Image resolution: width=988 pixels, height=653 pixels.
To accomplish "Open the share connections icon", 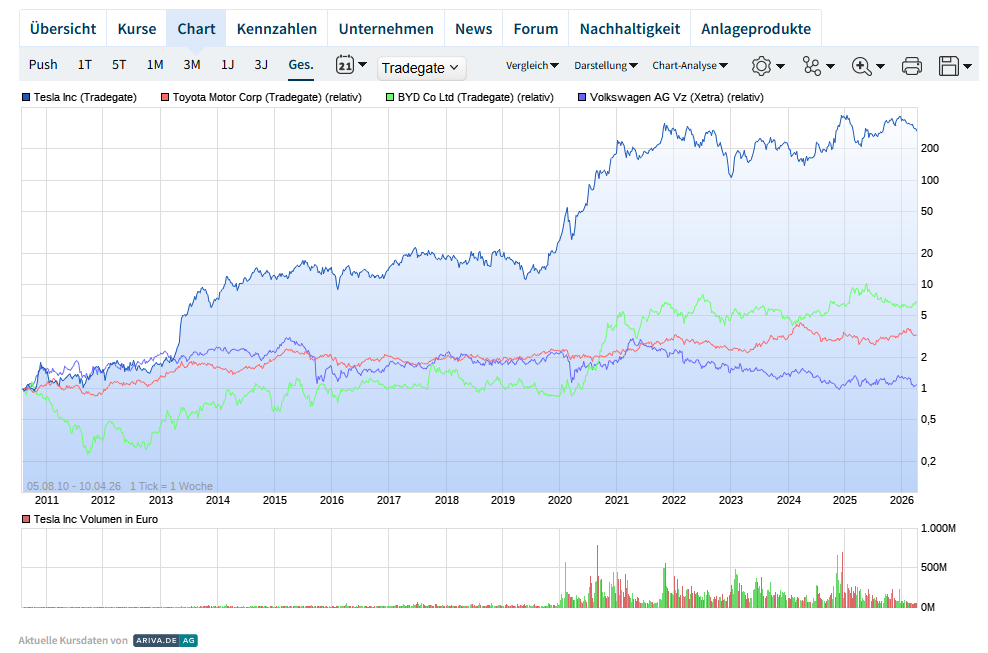I will 812,66.
